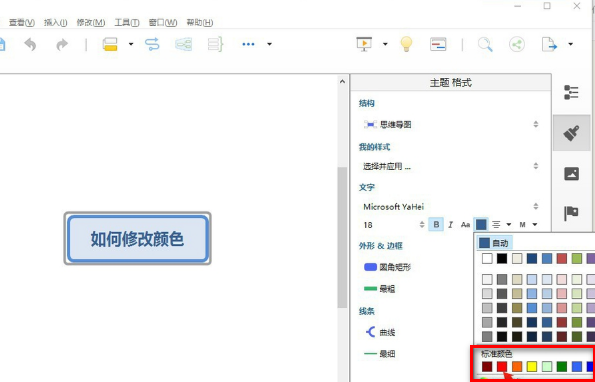Choose the 自动 automatic color option

[x=495, y=243]
